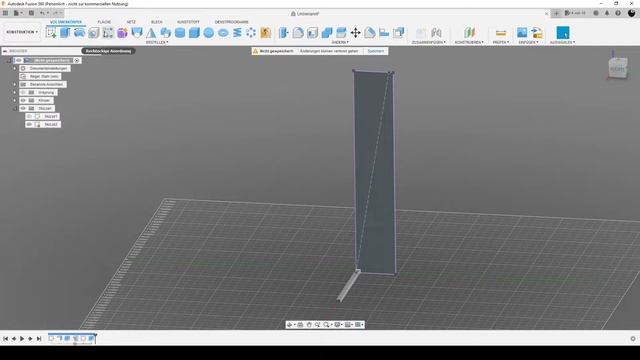This screenshot has width=640, height=360.
Task: Show hidden Skizze1 via its eye icon
Action: 29,116
